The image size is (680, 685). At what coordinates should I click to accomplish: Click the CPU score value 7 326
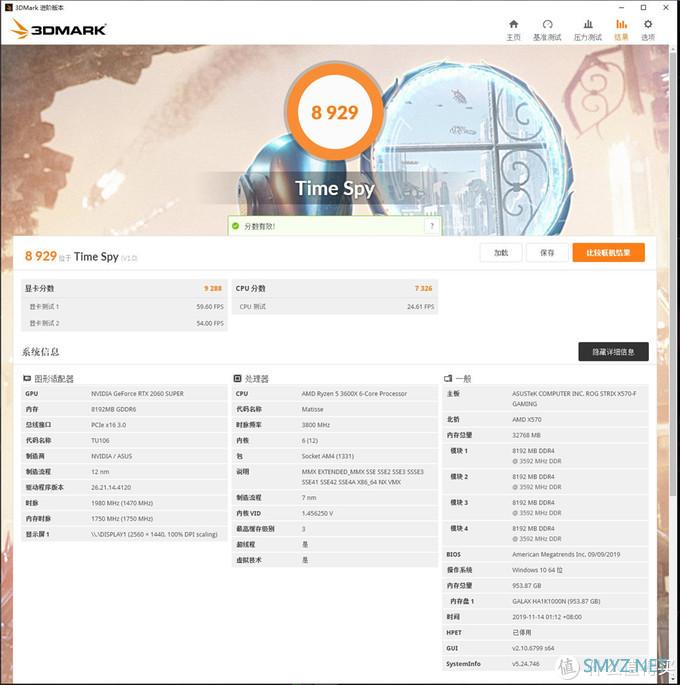[x=423, y=288]
